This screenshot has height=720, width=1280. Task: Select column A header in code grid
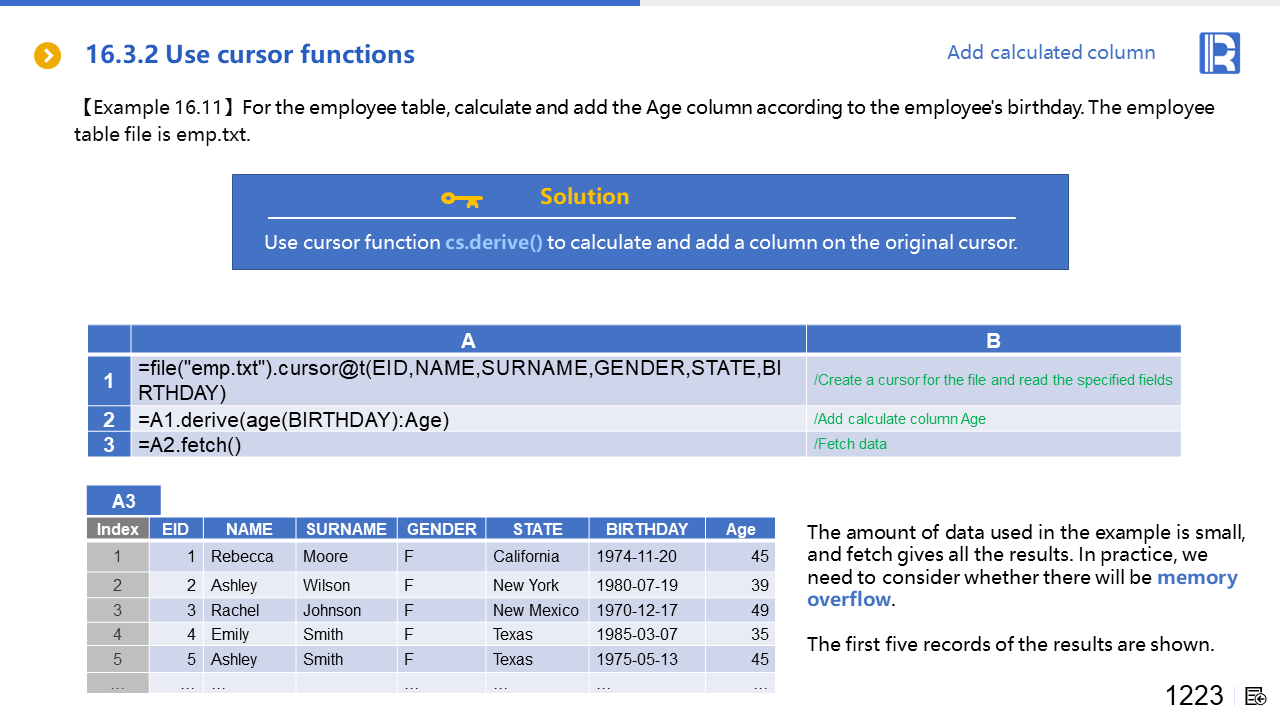468,340
